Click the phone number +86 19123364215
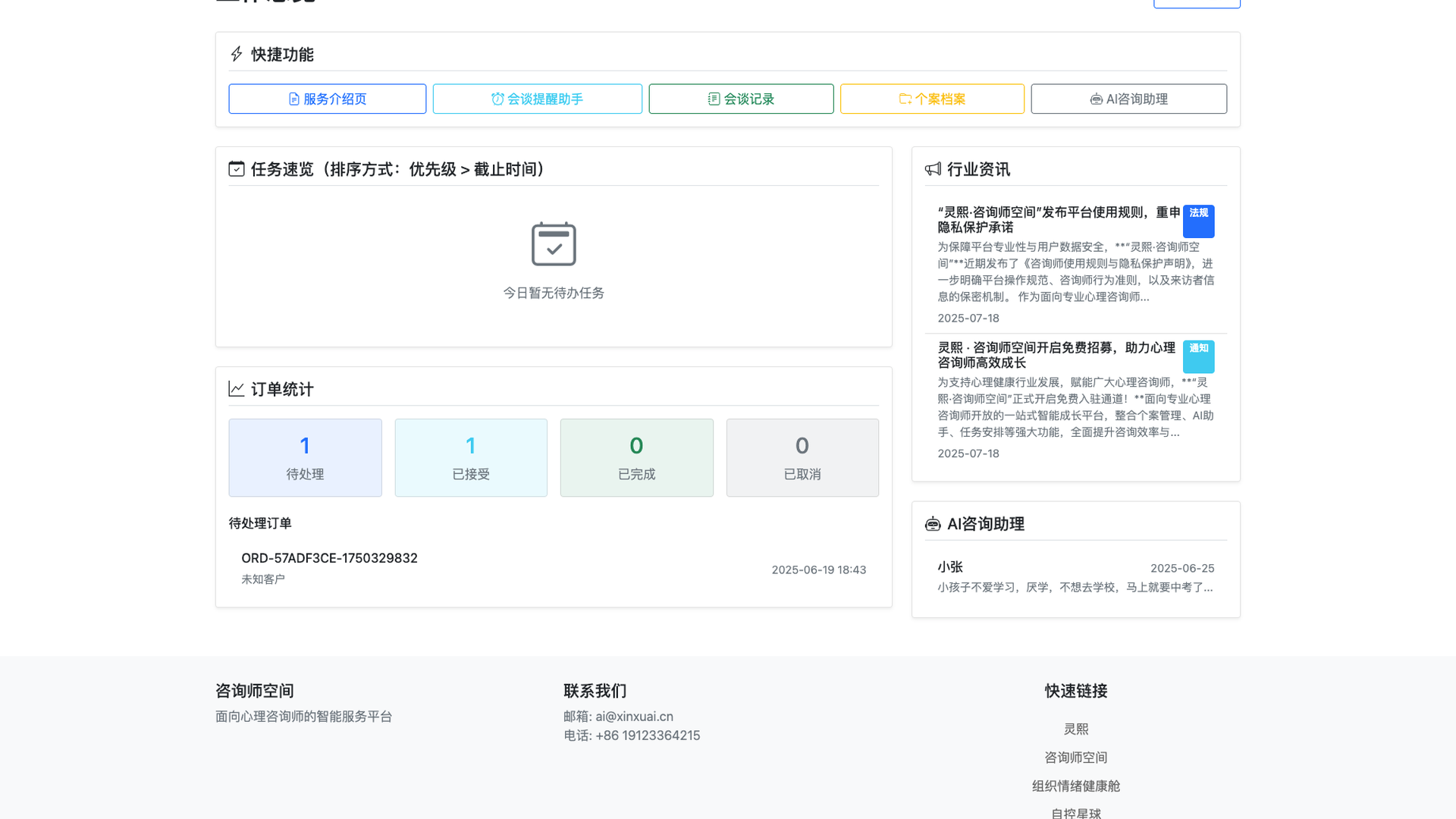Image resolution: width=1456 pixels, height=819 pixels. tap(648, 736)
